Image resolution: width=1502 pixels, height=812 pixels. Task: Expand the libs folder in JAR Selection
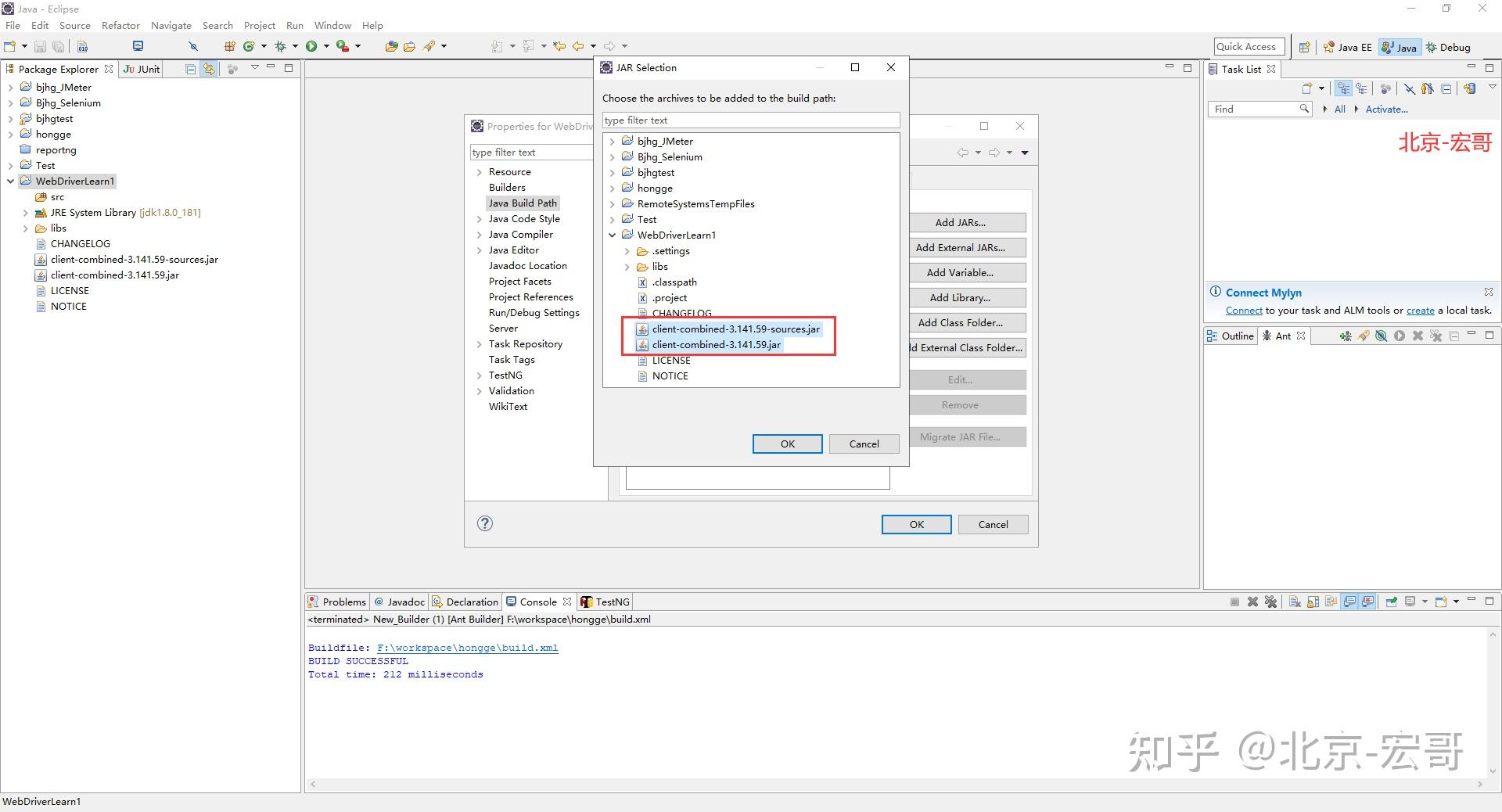point(627,267)
